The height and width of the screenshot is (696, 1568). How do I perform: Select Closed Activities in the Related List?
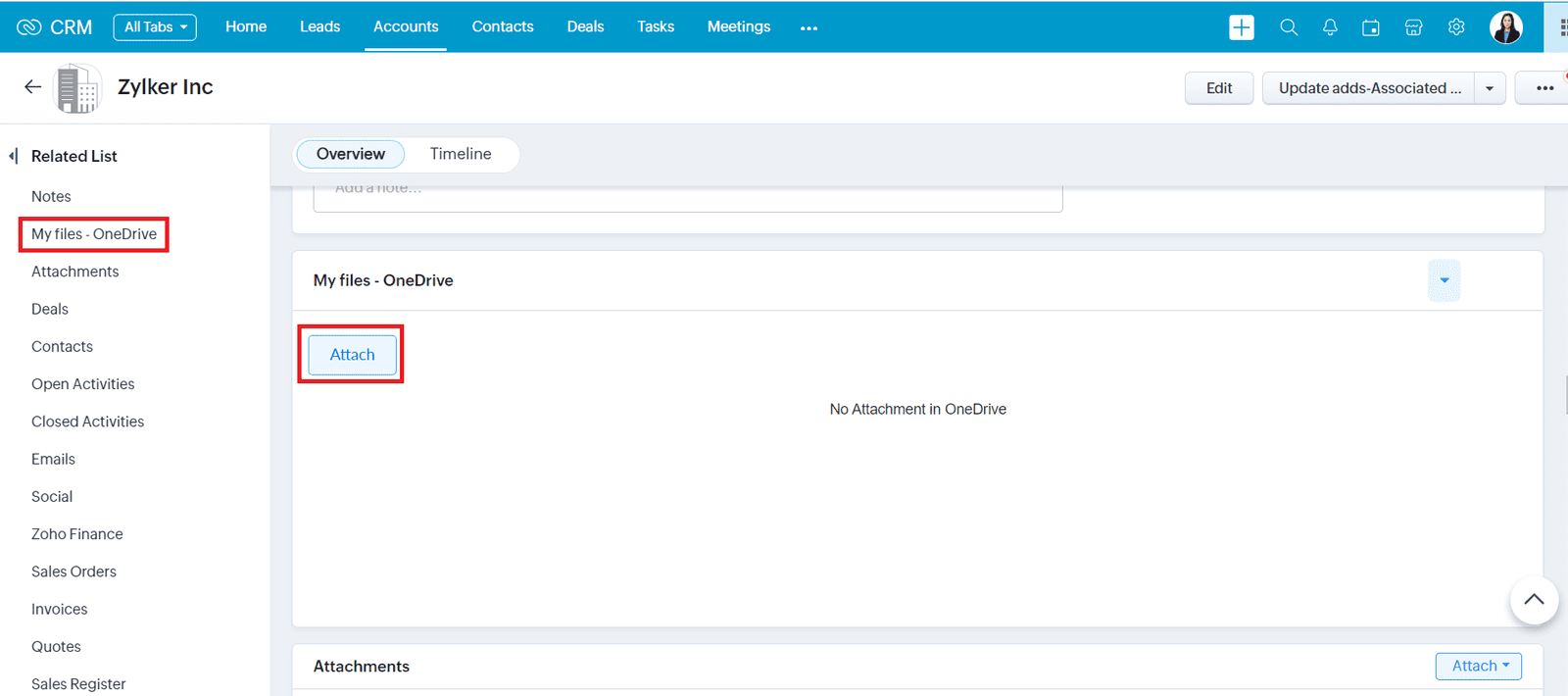(x=88, y=422)
